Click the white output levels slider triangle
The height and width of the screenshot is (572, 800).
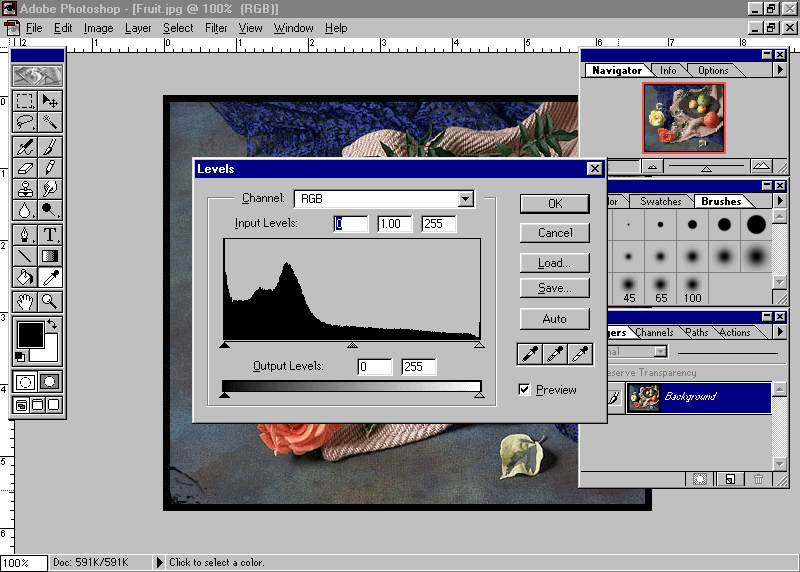pyautogui.click(x=479, y=394)
